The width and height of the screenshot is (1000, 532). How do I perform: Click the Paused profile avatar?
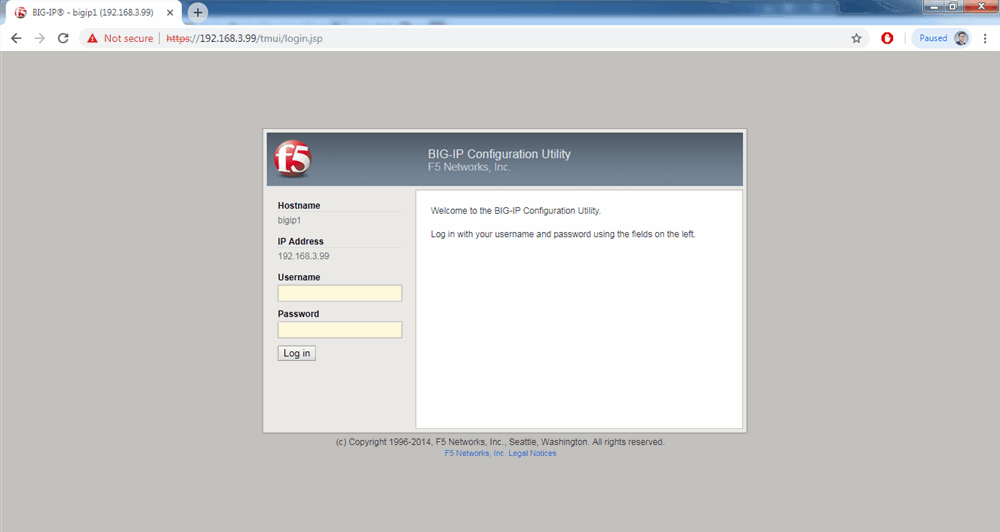(x=961, y=38)
